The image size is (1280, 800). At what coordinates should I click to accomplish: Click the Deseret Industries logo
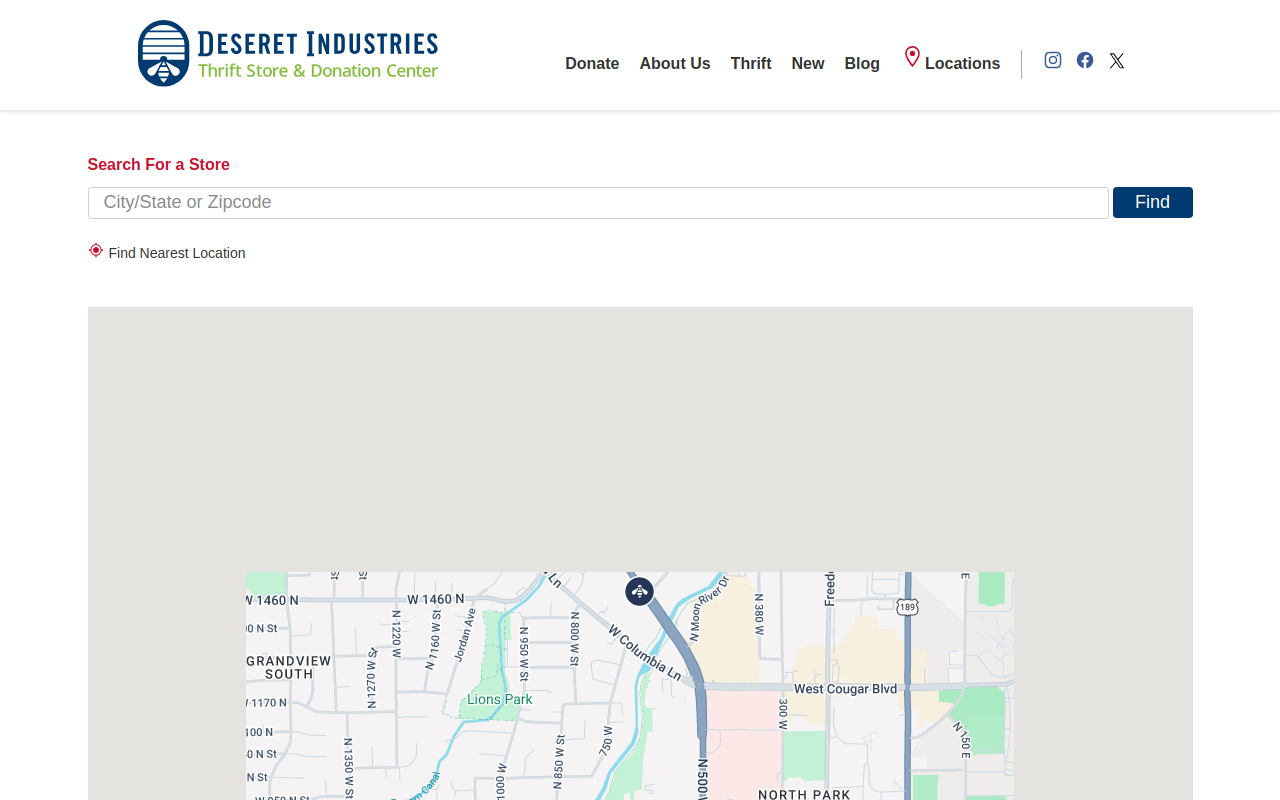coord(288,53)
